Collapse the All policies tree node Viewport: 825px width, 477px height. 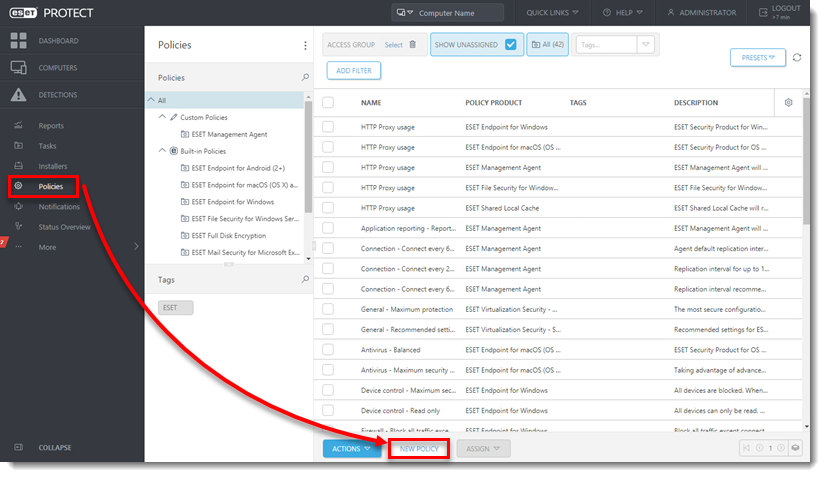click(152, 99)
